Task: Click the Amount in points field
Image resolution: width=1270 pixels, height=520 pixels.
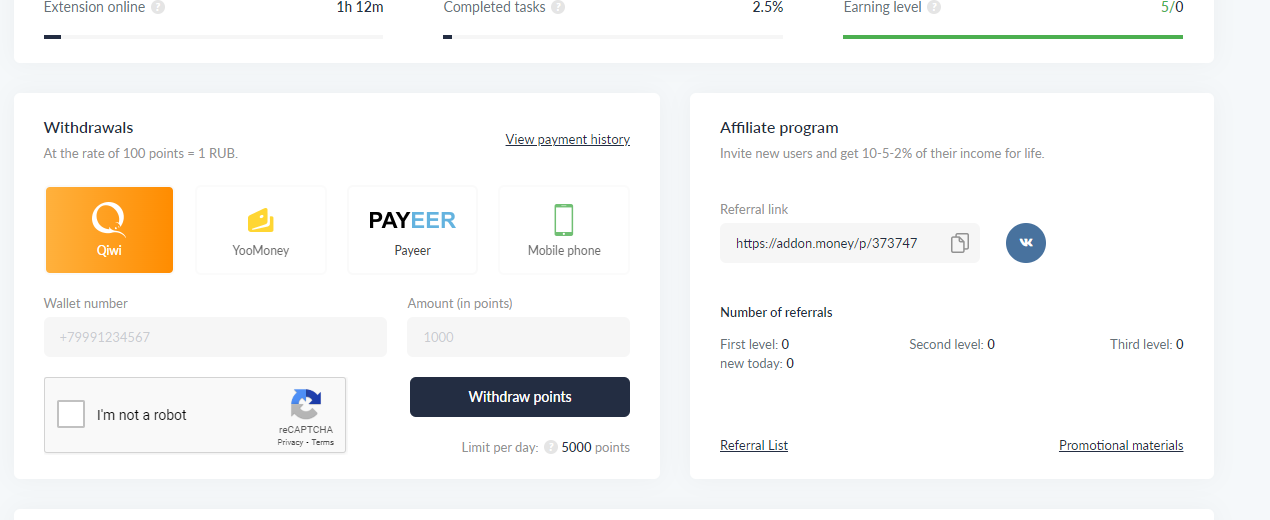Action: pos(518,337)
